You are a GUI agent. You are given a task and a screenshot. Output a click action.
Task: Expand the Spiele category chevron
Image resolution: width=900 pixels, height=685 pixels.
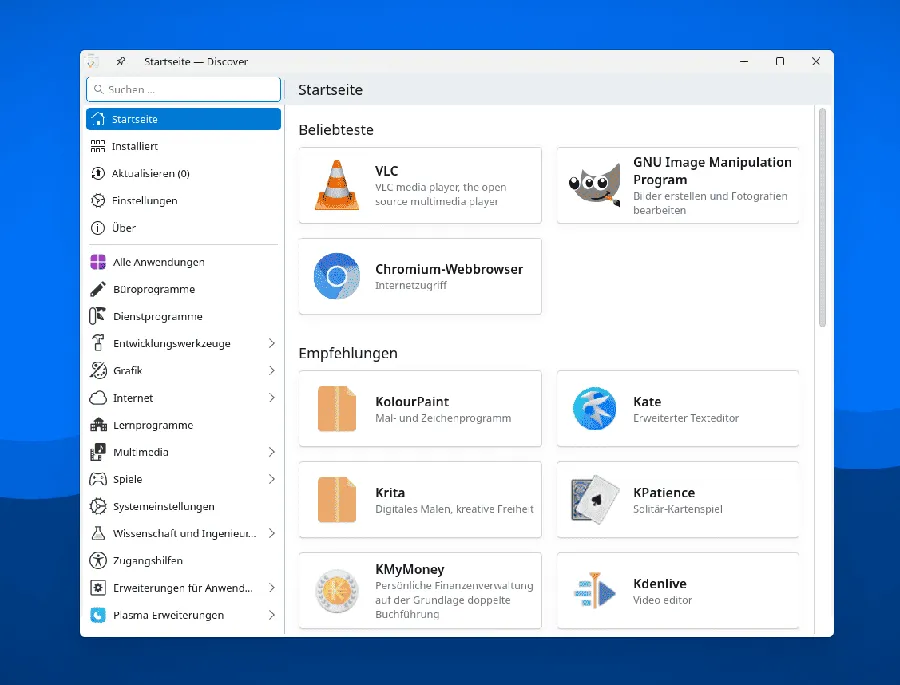pos(271,479)
